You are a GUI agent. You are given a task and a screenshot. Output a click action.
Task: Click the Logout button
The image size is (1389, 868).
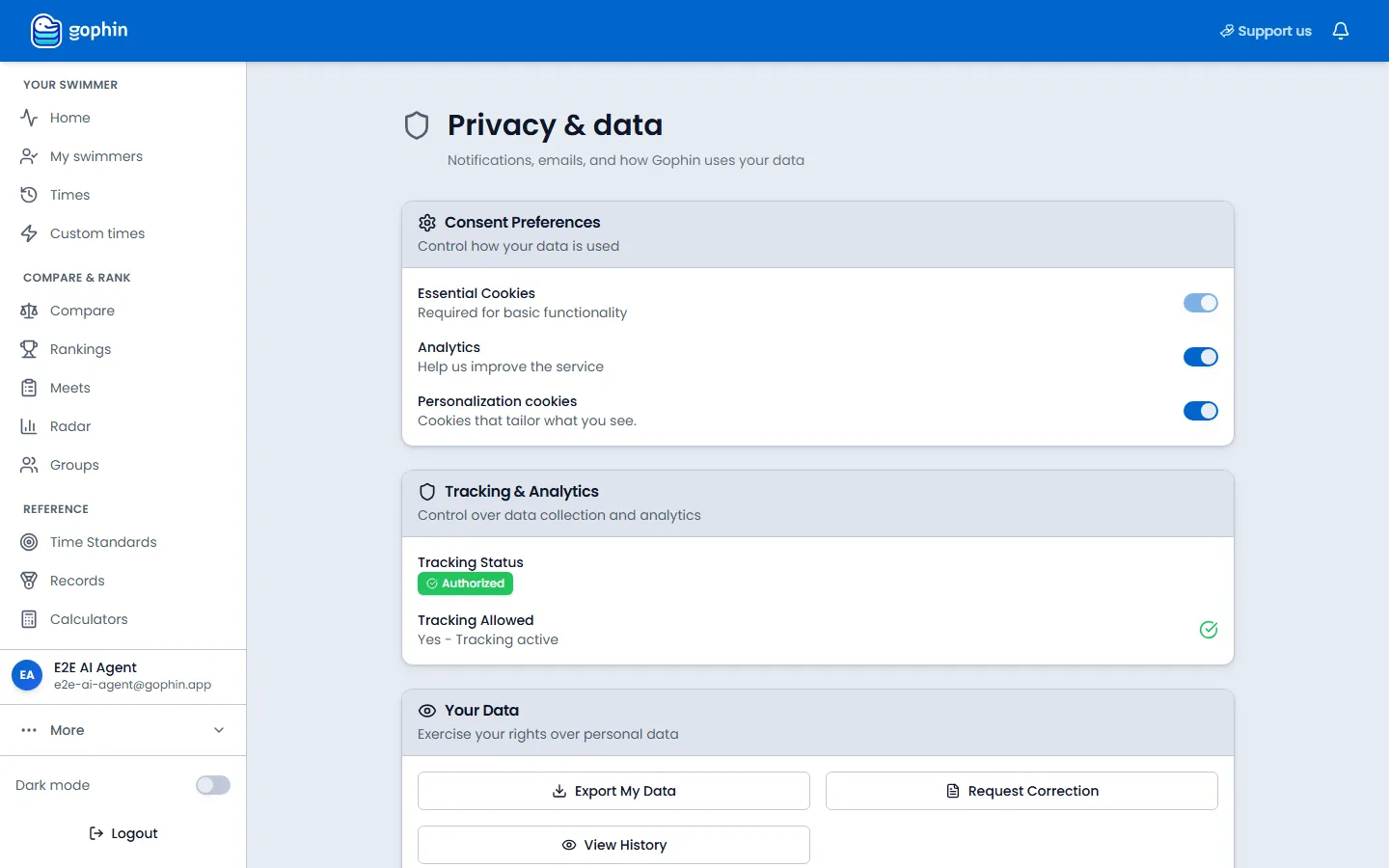click(123, 833)
